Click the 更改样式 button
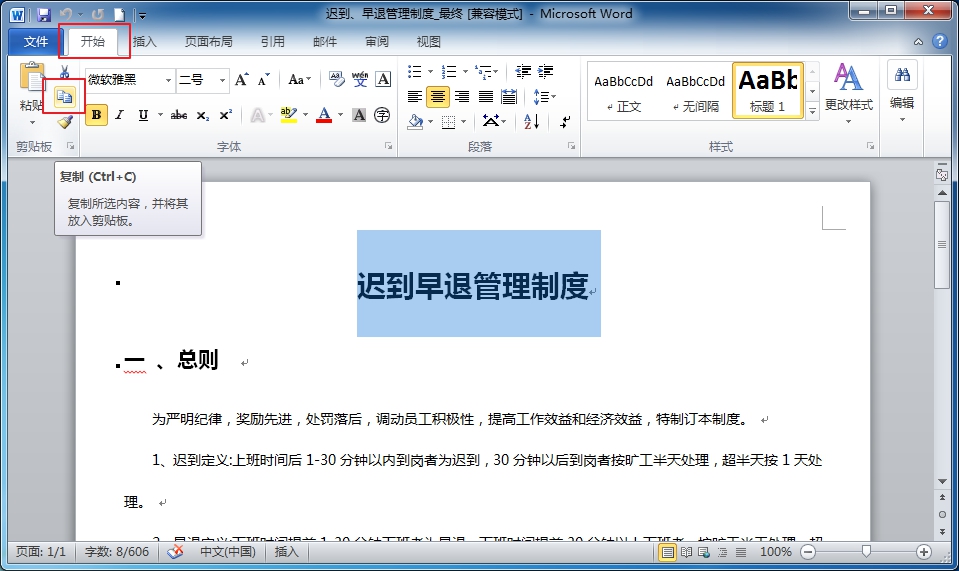This screenshot has height=571, width=959. [x=848, y=90]
